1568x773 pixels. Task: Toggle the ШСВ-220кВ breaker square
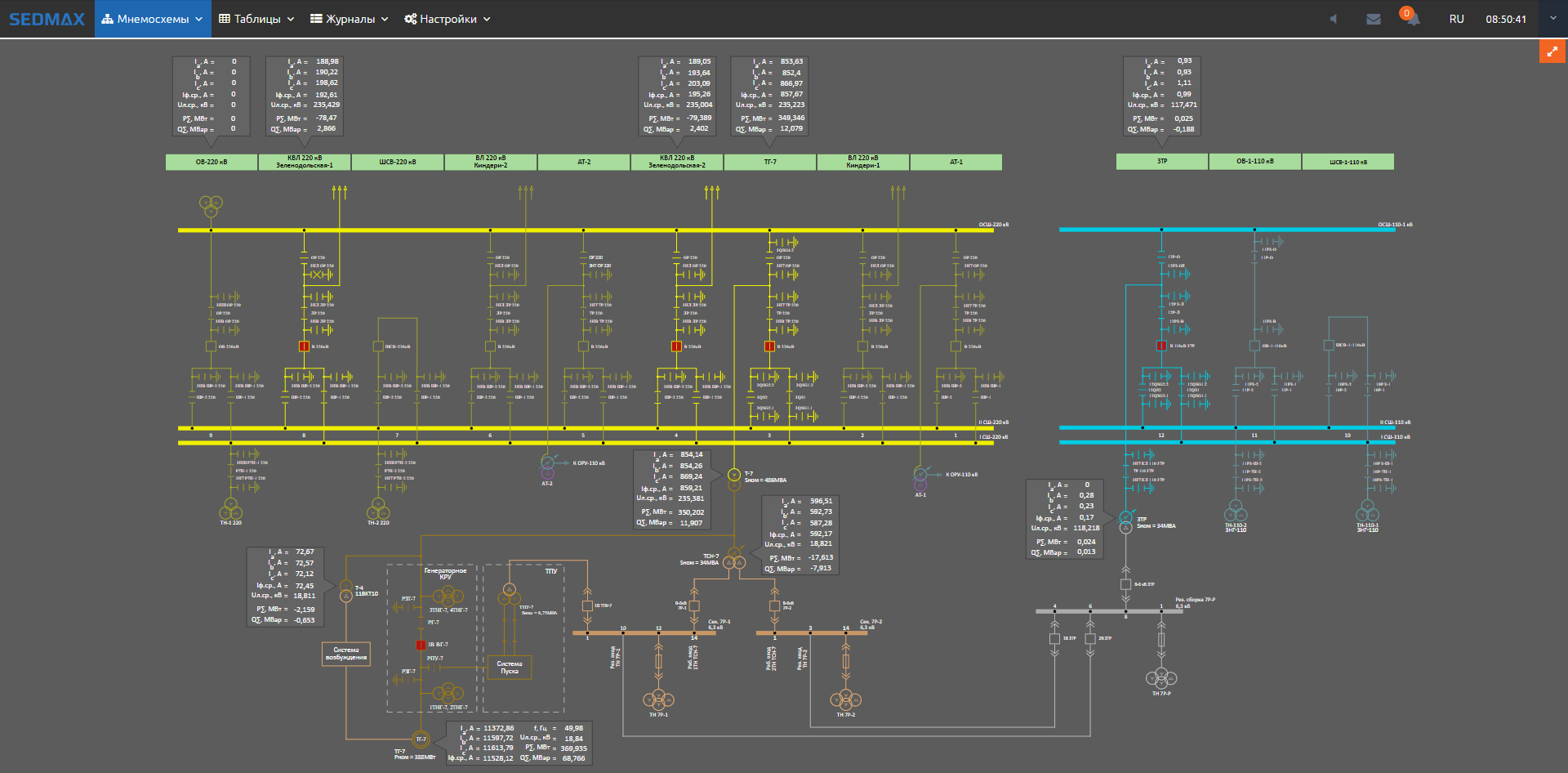coord(378,346)
